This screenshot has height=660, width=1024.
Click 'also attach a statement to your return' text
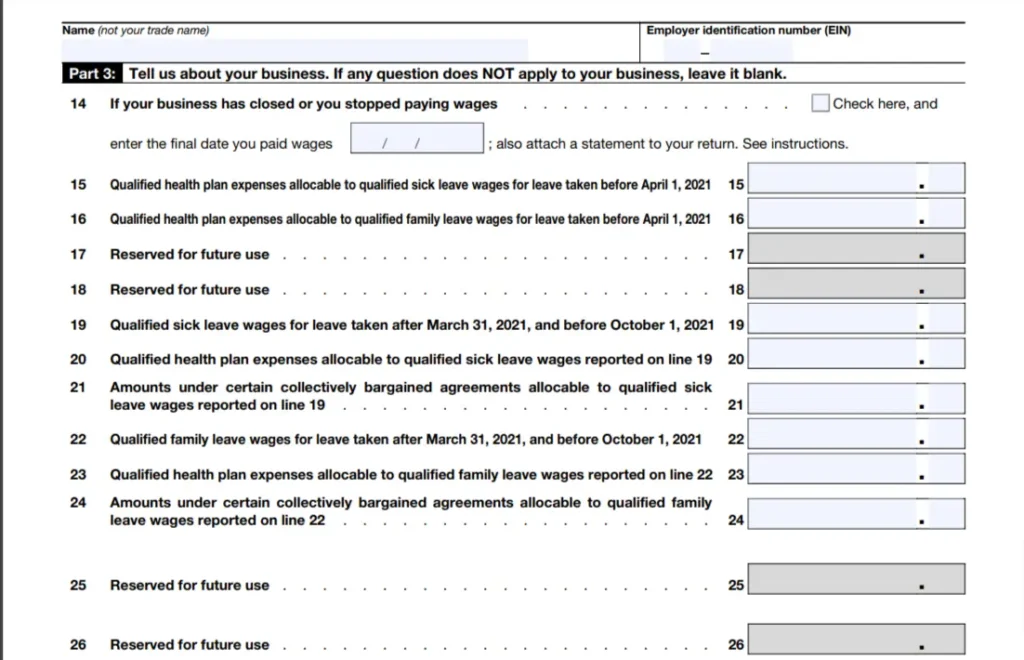click(x=616, y=144)
